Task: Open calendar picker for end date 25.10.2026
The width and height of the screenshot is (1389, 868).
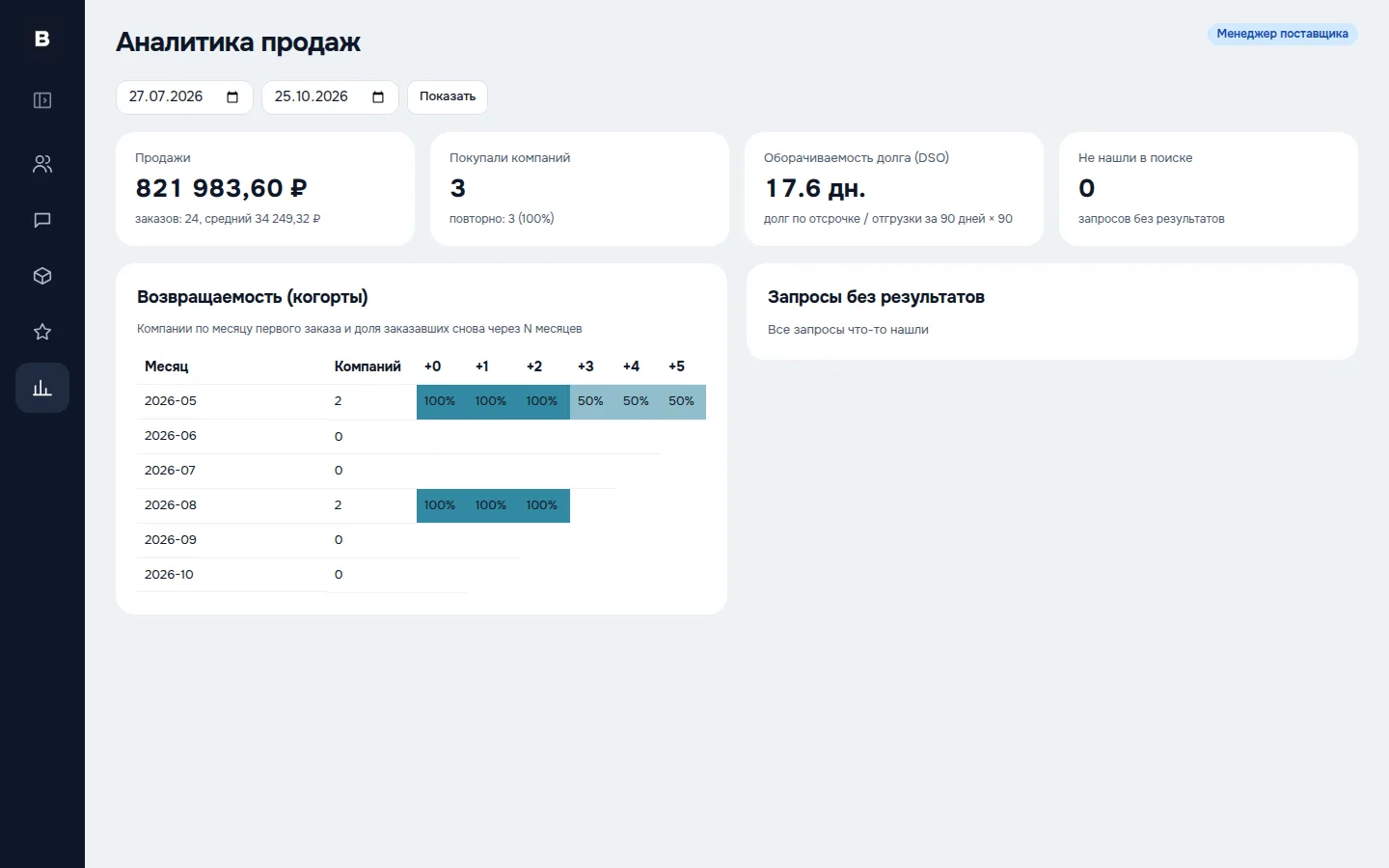Action: coord(378,96)
